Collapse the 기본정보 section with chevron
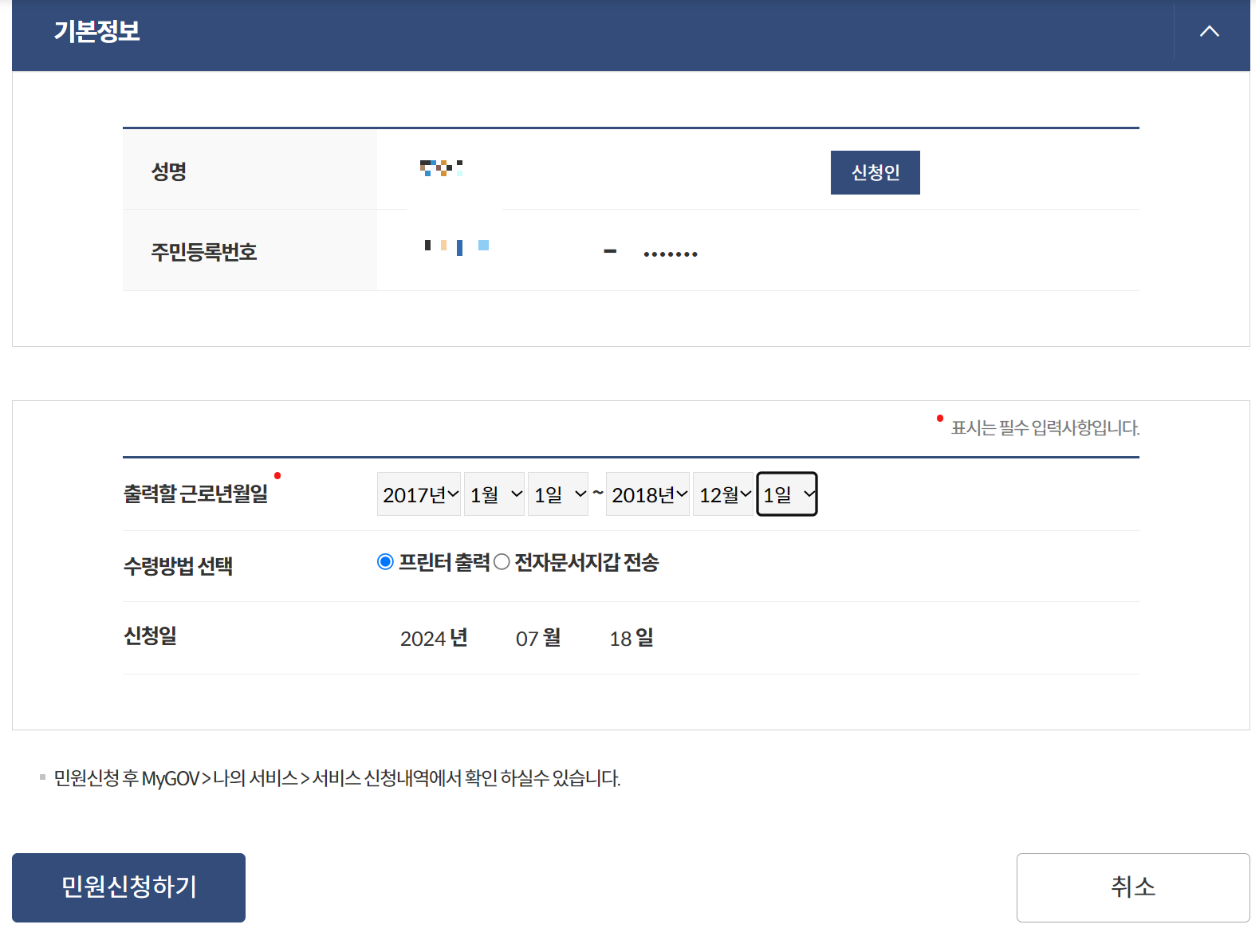 tap(1209, 32)
